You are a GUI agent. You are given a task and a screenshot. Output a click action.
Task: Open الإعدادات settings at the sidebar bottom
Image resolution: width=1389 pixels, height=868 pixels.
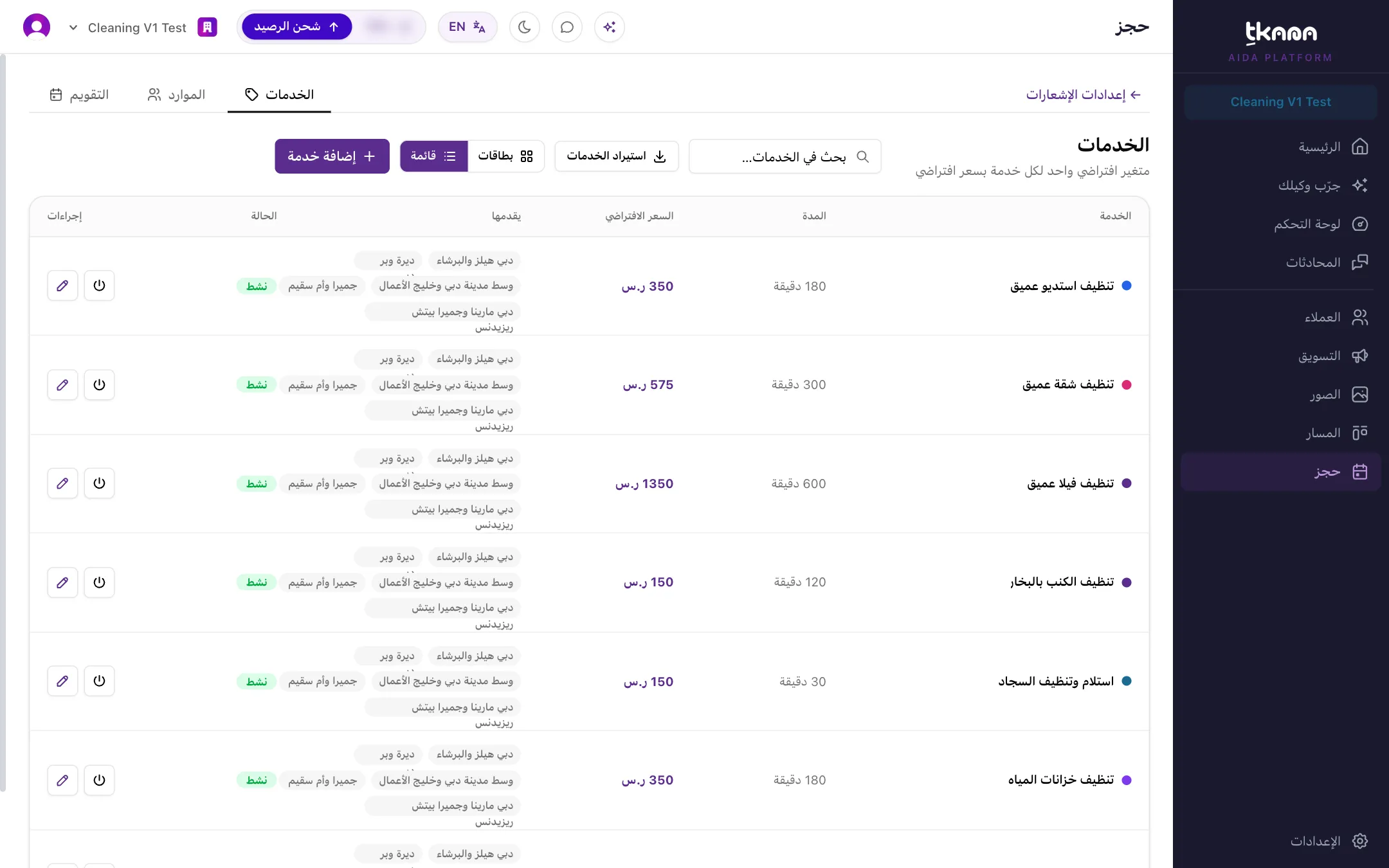(x=1280, y=841)
